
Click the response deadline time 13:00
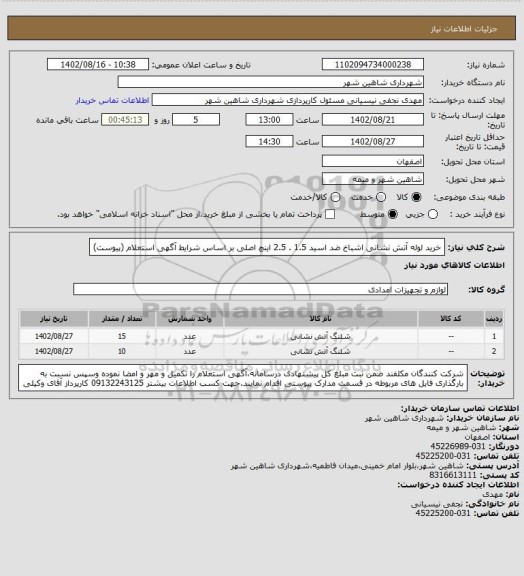269,120
